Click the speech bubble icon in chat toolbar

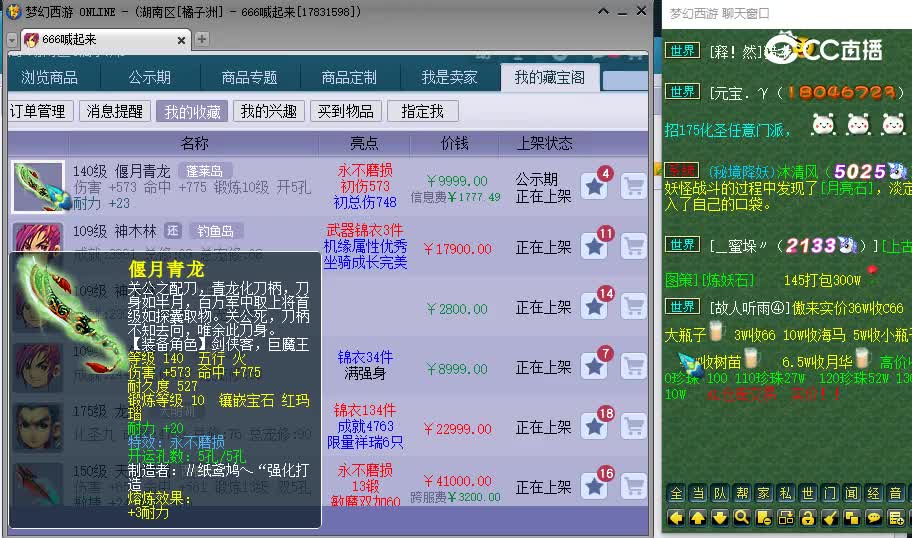click(874, 518)
